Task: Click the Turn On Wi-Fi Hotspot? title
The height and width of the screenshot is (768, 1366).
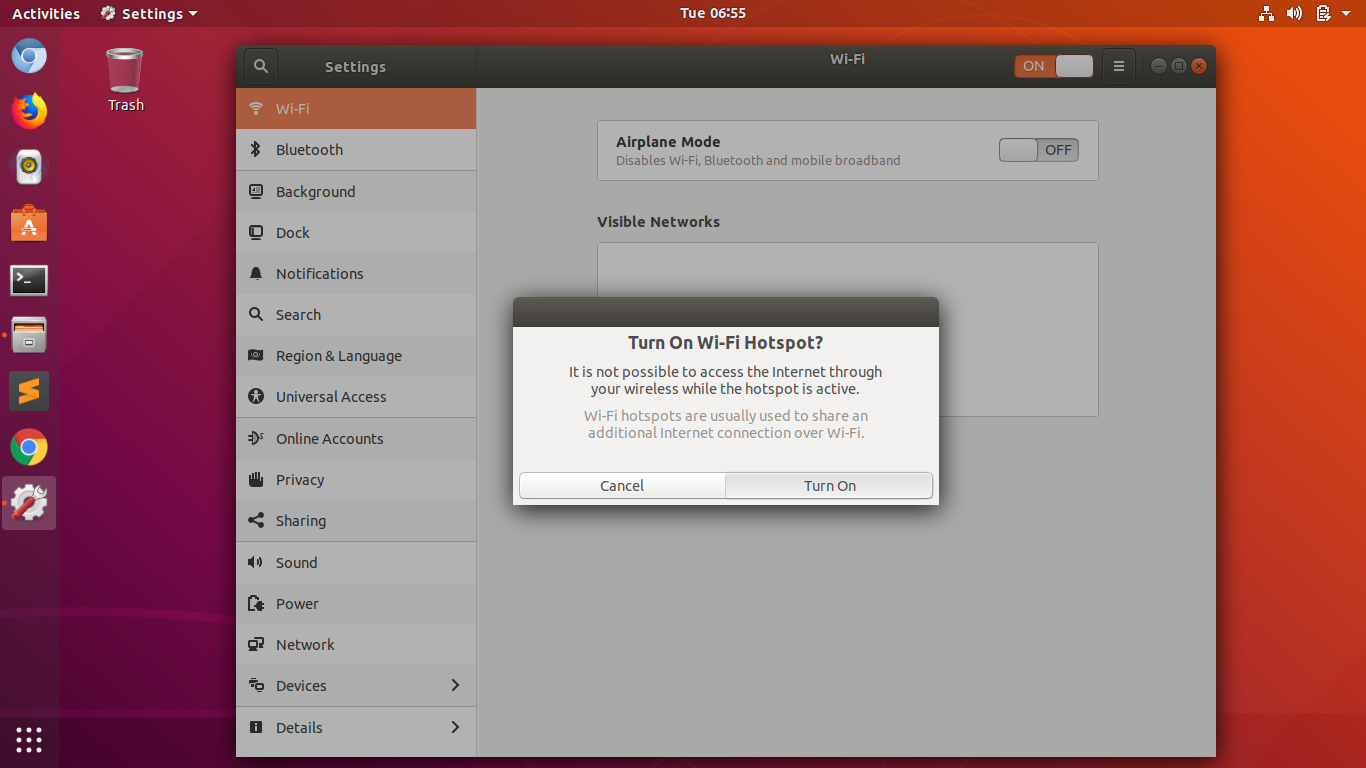Action: (725, 342)
